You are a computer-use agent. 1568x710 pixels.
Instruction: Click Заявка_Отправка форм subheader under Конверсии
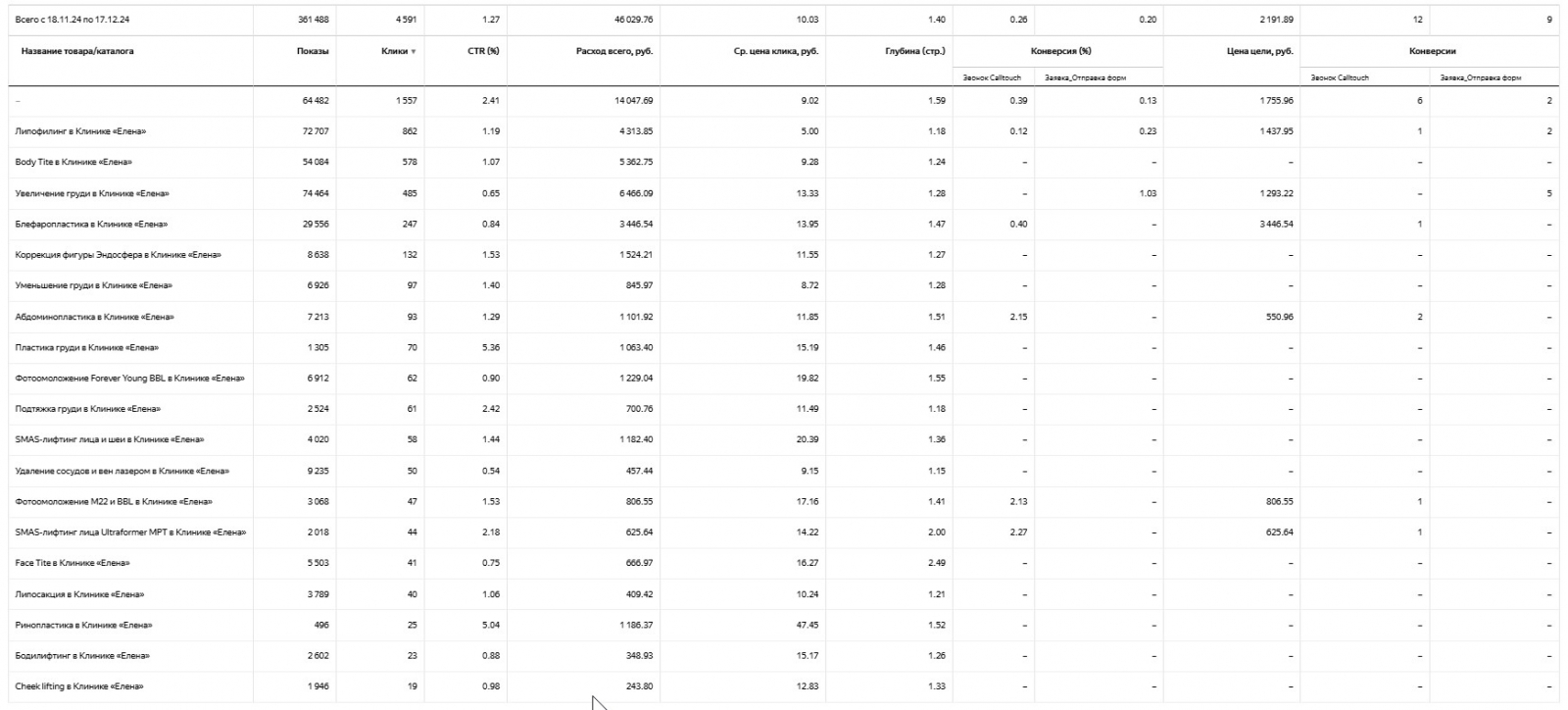click(1480, 77)
